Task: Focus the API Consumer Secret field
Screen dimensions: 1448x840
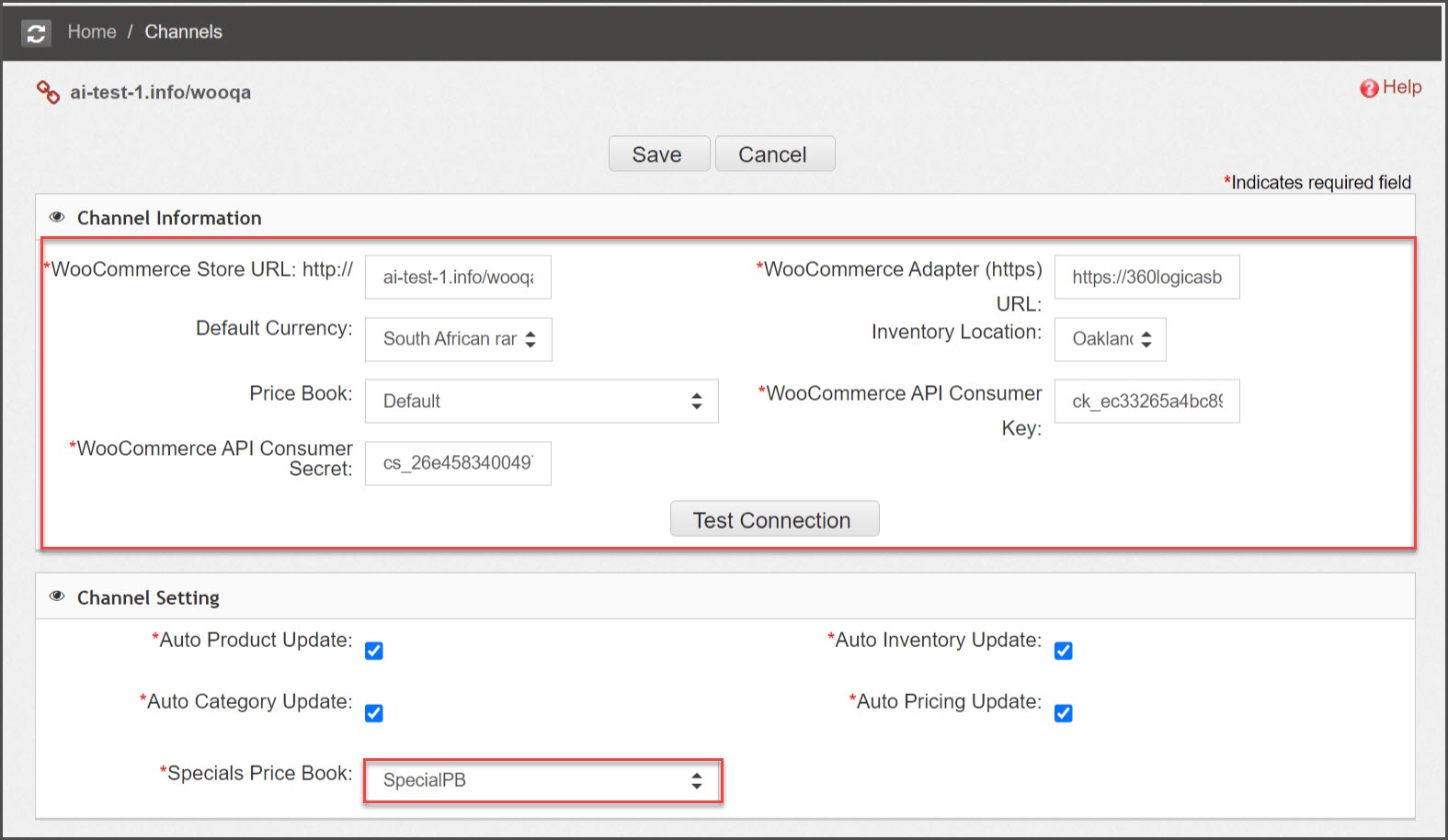Action: tap(458, 463)
